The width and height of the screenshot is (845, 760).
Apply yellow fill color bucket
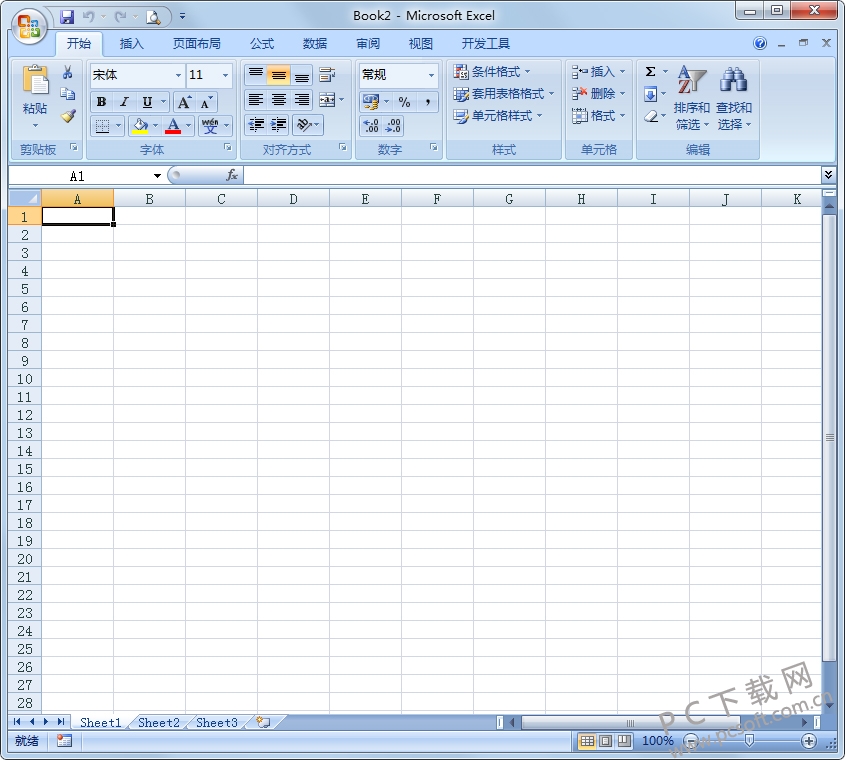pyautogui.click(x=140, y=126)
